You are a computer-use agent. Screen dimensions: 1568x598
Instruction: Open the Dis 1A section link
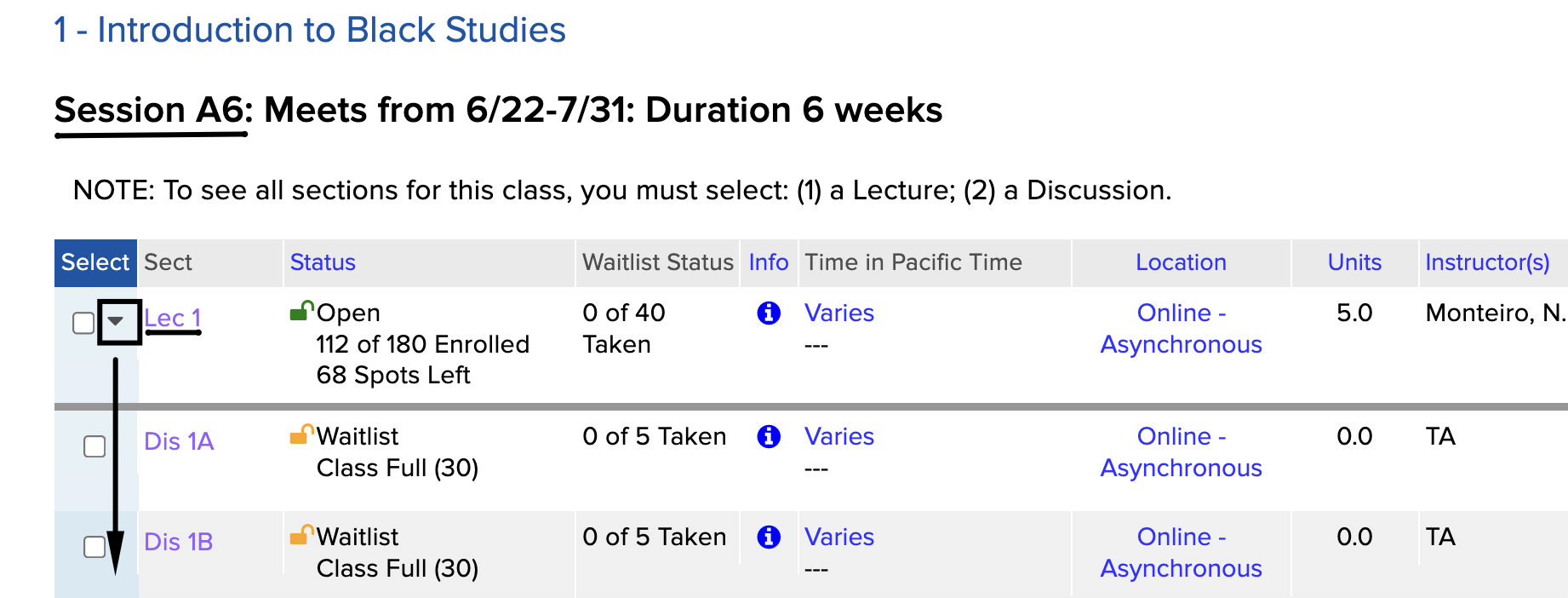tap(179, 441)
